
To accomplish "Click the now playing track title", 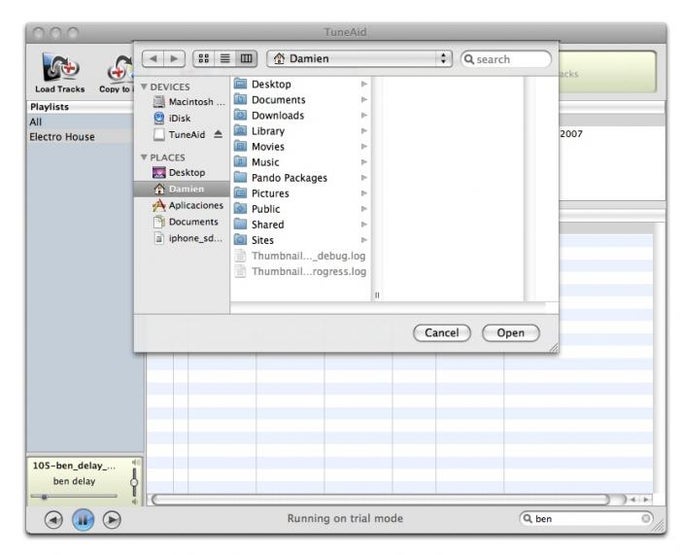I will tap(74, 466).
